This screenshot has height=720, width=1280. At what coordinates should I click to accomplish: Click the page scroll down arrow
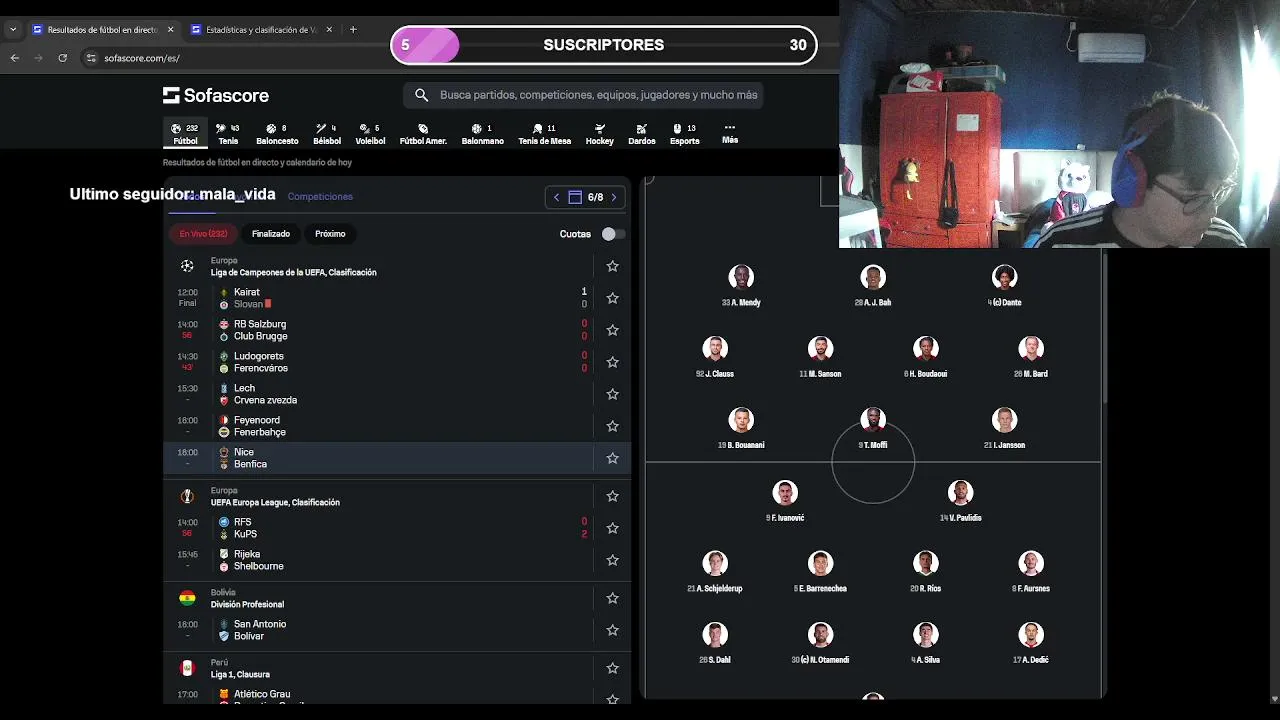click(x=1273, y=698)
